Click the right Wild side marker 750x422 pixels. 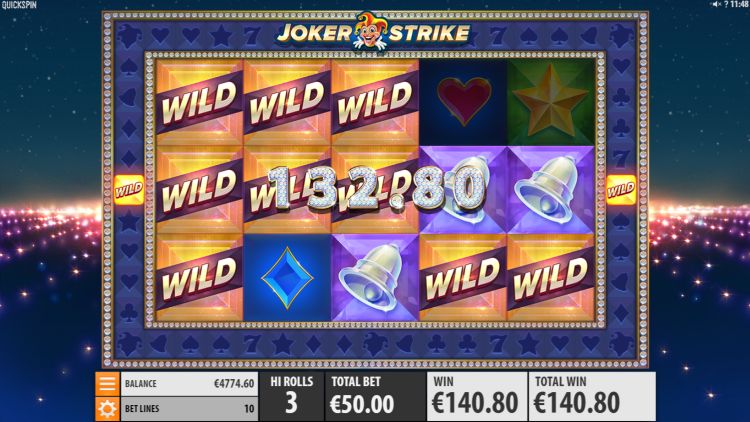pos(621,190)
